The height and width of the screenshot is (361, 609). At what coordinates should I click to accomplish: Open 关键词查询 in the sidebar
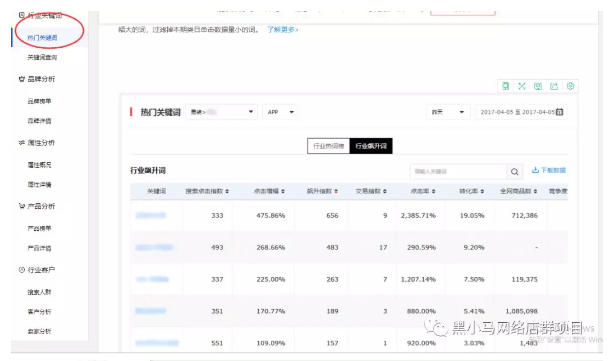42,58
